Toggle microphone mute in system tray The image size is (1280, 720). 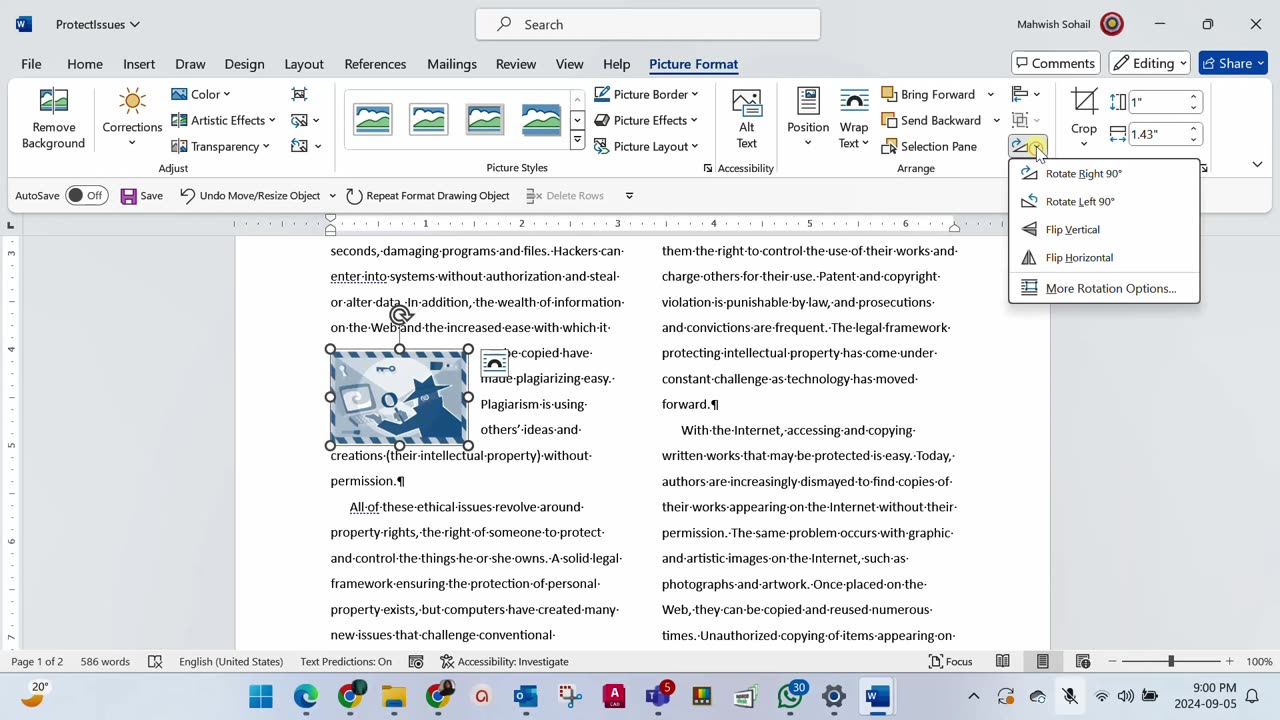tap(1069, 696)
